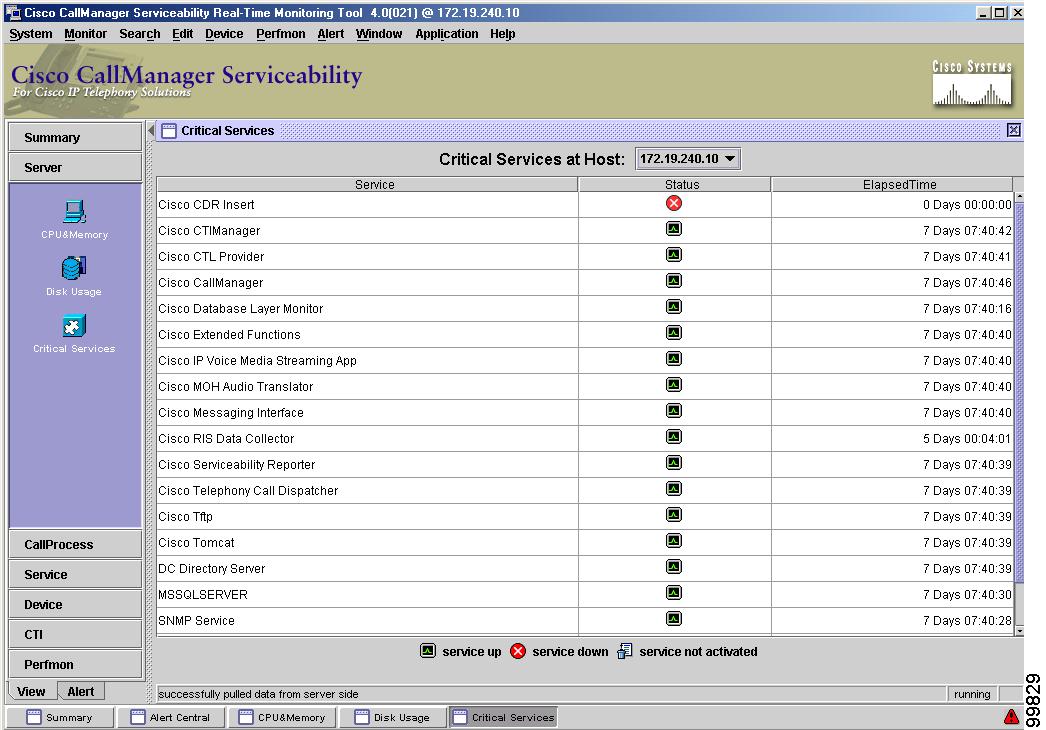Expand the CTI sidebar section
The image size is (1046, 730).
click(x=75, y=634)
